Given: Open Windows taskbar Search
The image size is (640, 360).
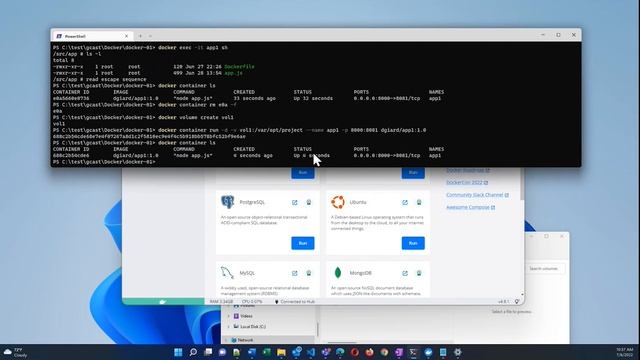Looking at the screenshot, I should coord(193,352).
